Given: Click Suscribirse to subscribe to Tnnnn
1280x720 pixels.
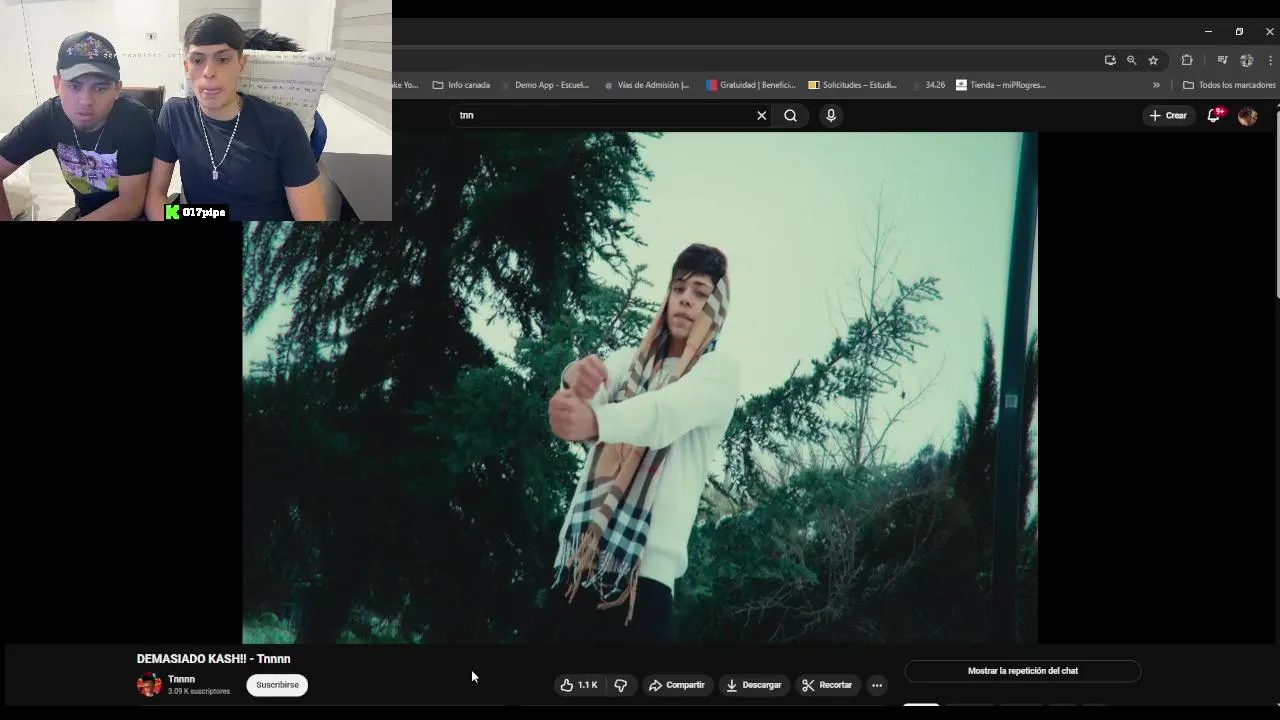Looking at the screenshot, I should coord(277,685).
